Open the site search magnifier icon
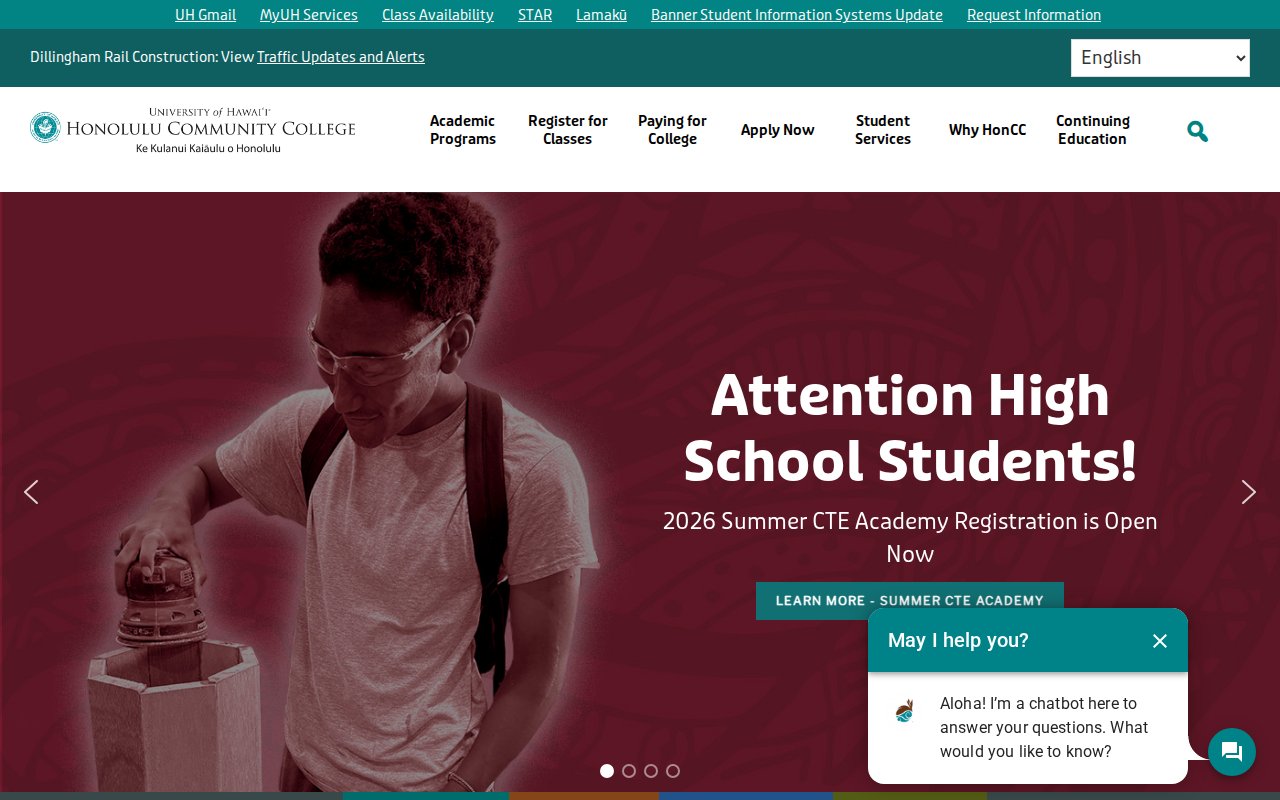Screen dimensions: 1280x800 1197,131
